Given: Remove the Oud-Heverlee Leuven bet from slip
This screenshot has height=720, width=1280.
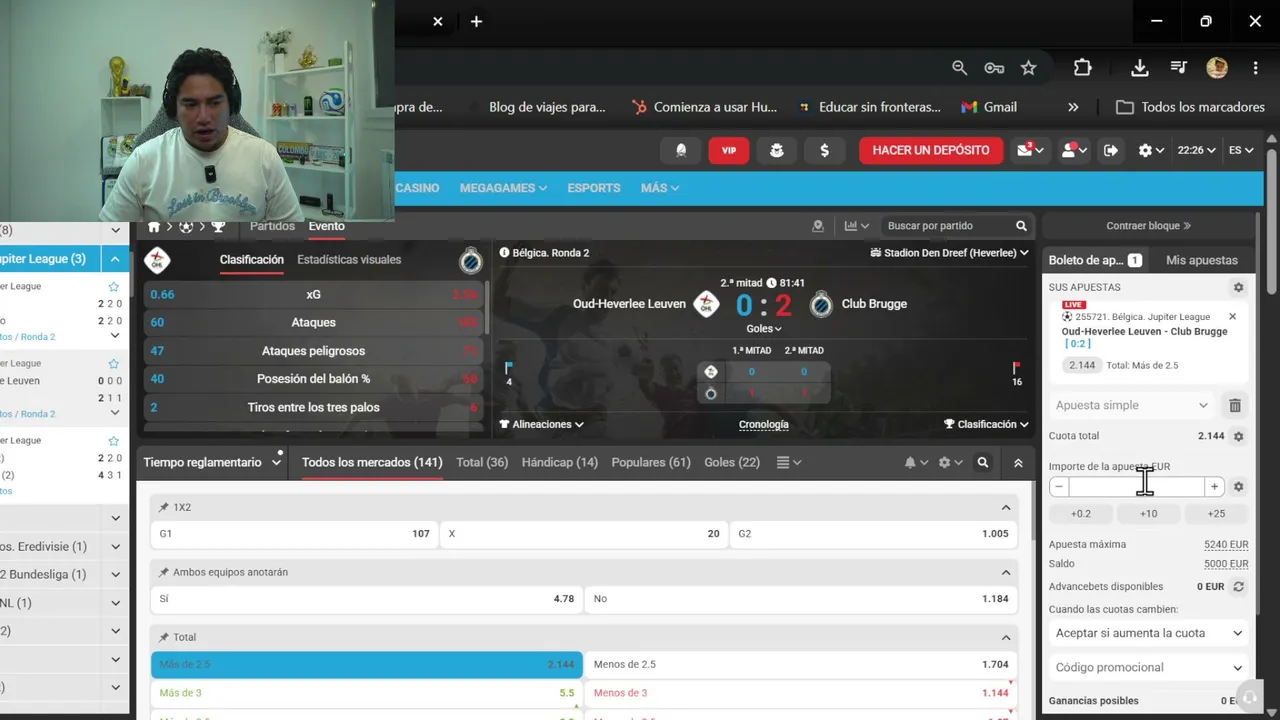Looking at the screenshot, I should coord(1232,316).
